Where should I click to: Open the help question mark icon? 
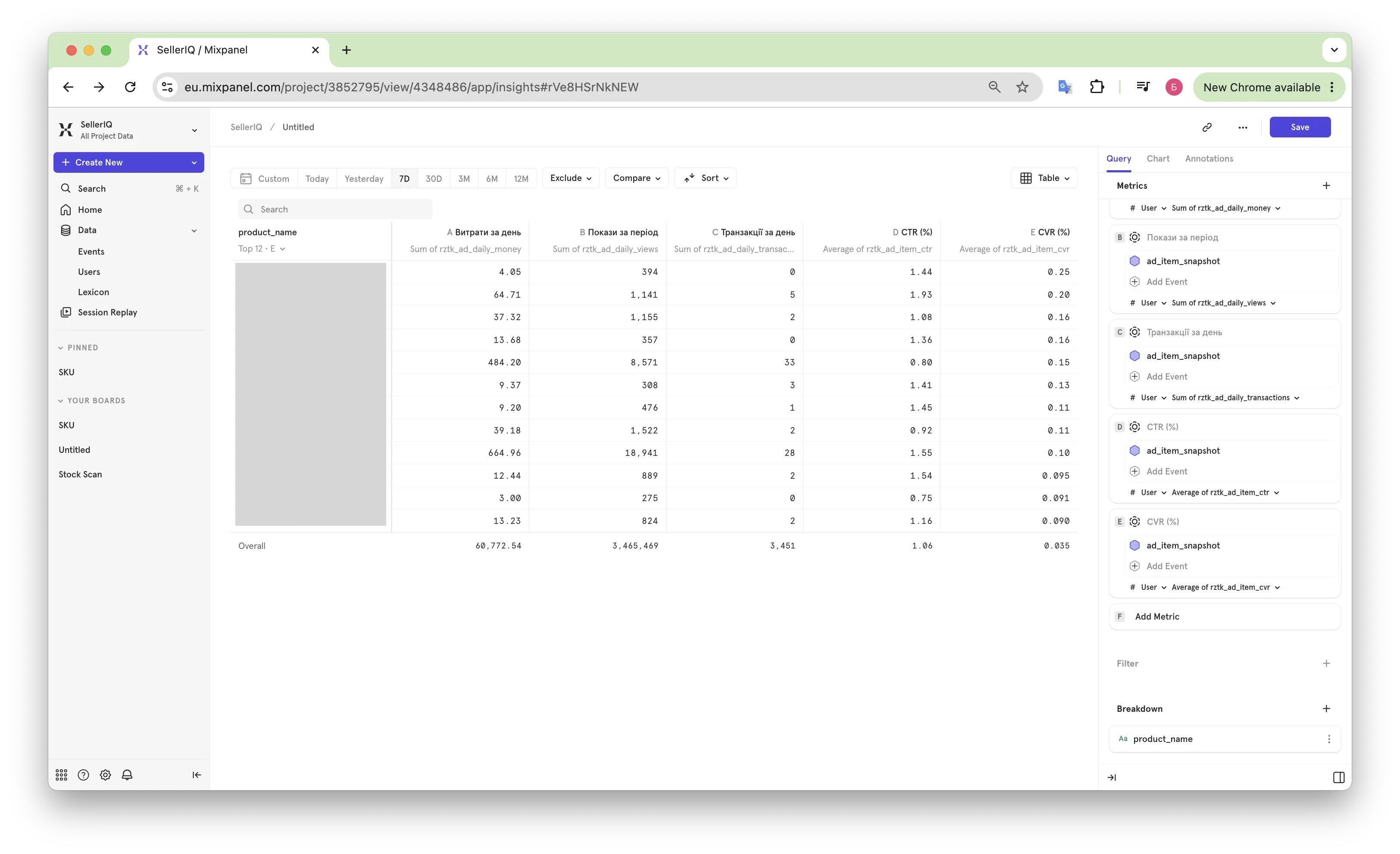click(x=84, y=775)
